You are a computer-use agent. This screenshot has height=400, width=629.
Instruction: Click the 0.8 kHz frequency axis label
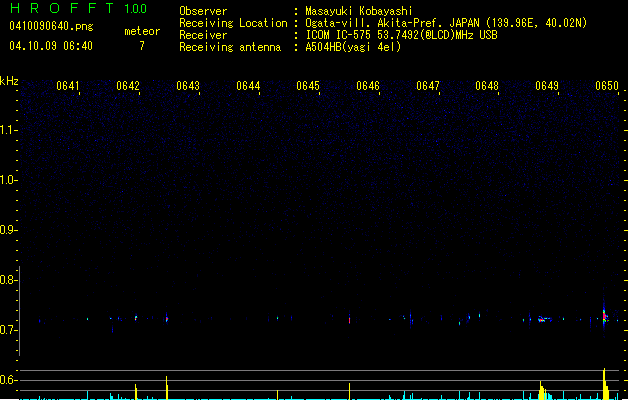coord(8,280)
